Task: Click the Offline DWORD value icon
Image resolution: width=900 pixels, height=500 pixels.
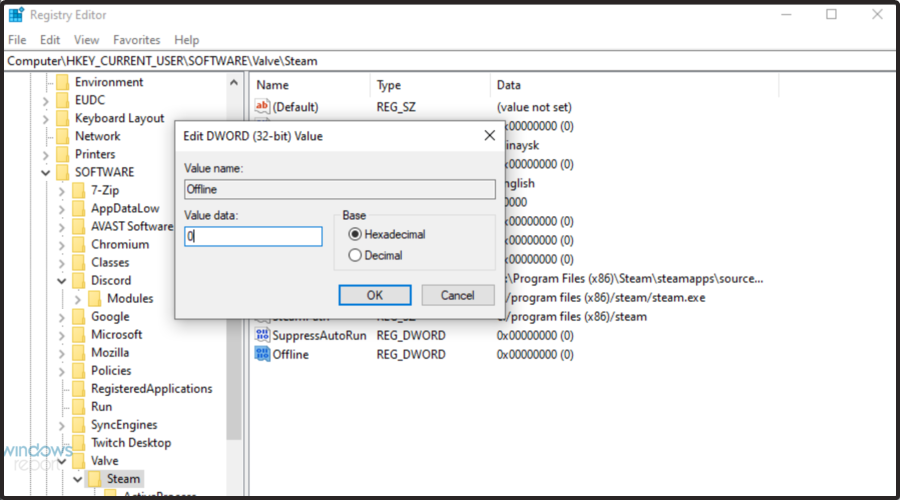Action: 262,354
